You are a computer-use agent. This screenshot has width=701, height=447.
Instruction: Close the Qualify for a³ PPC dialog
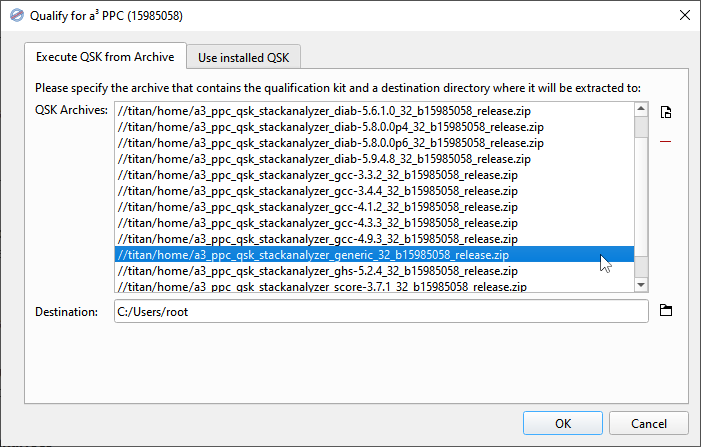684,16
